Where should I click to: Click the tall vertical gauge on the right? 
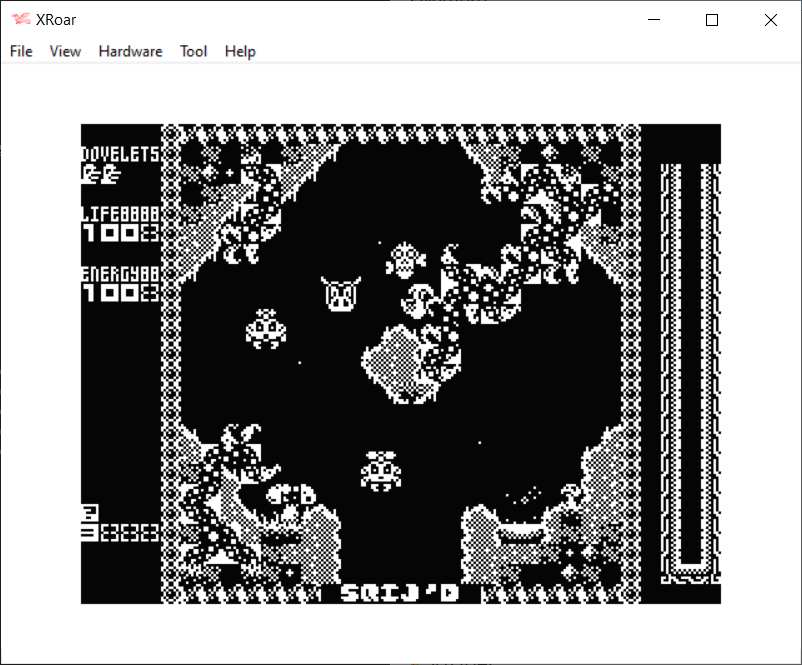point(690,370)
